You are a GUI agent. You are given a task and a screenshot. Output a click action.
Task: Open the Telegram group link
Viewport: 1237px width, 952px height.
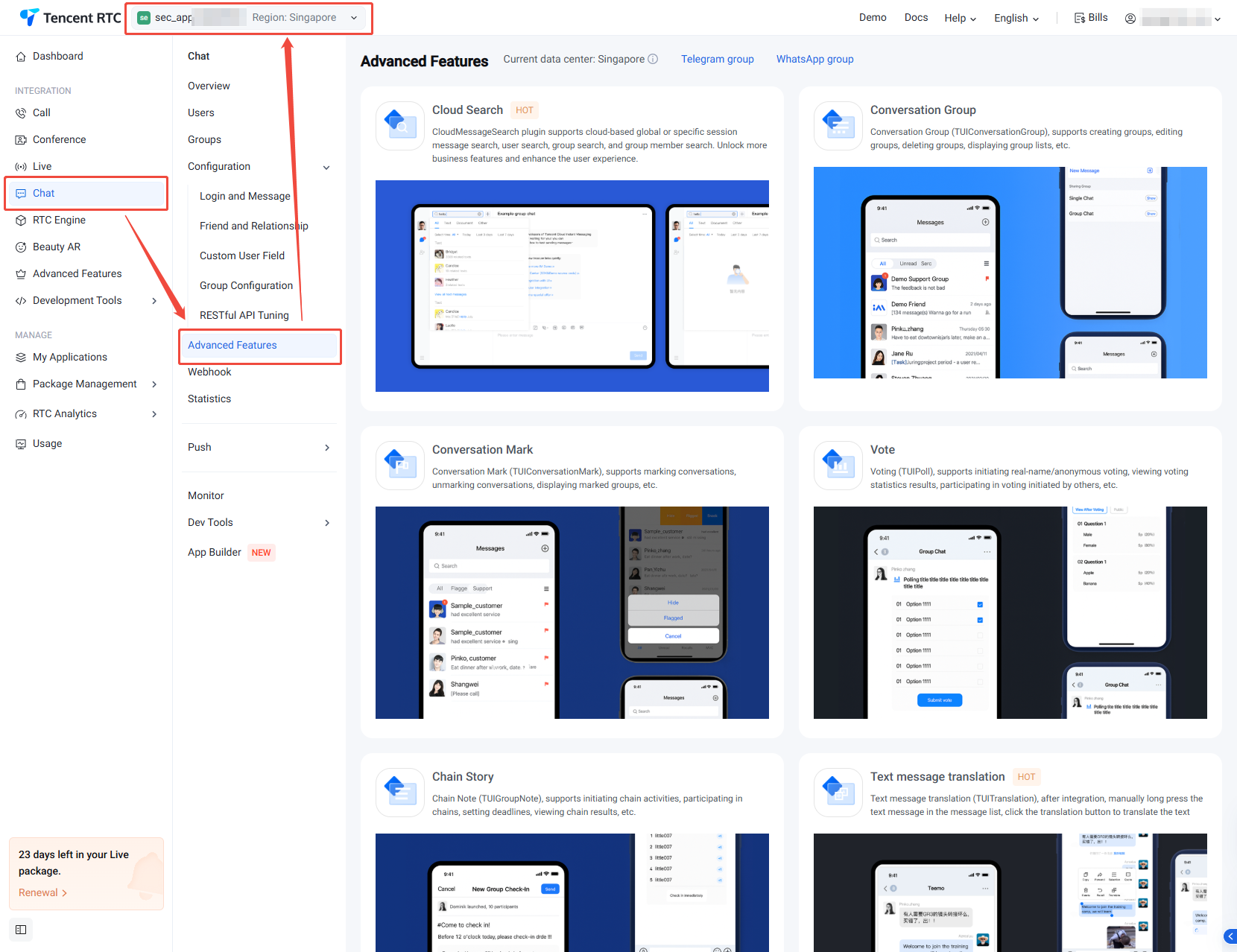(x=717, y=60)
